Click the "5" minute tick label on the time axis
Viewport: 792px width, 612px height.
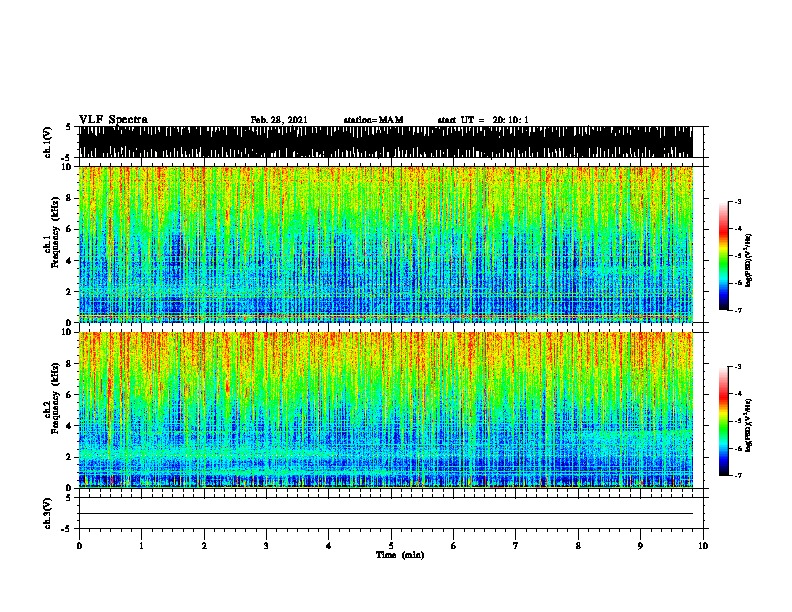pos(391,546)
